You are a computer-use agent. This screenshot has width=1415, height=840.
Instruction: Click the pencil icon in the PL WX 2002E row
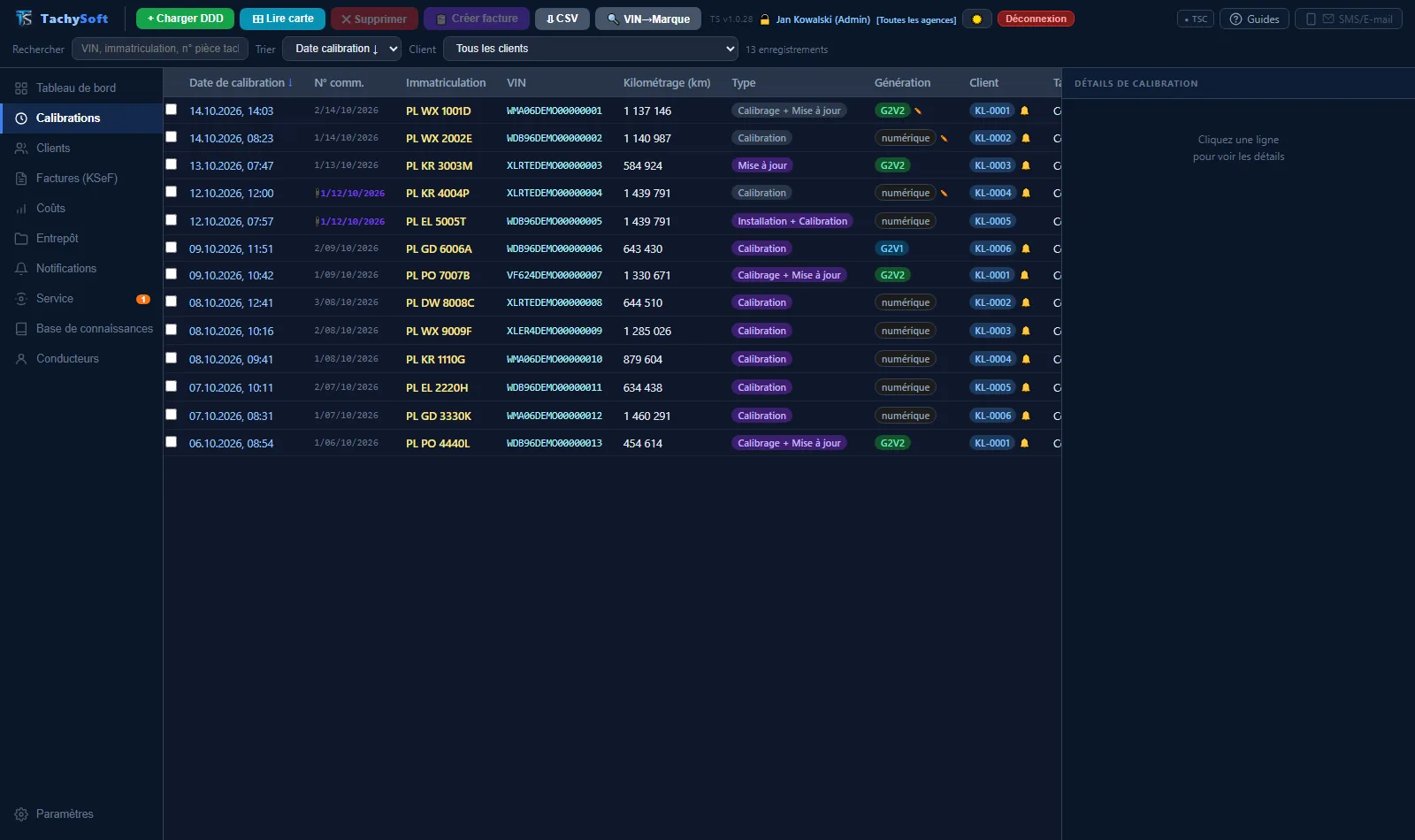click(944, 138)
